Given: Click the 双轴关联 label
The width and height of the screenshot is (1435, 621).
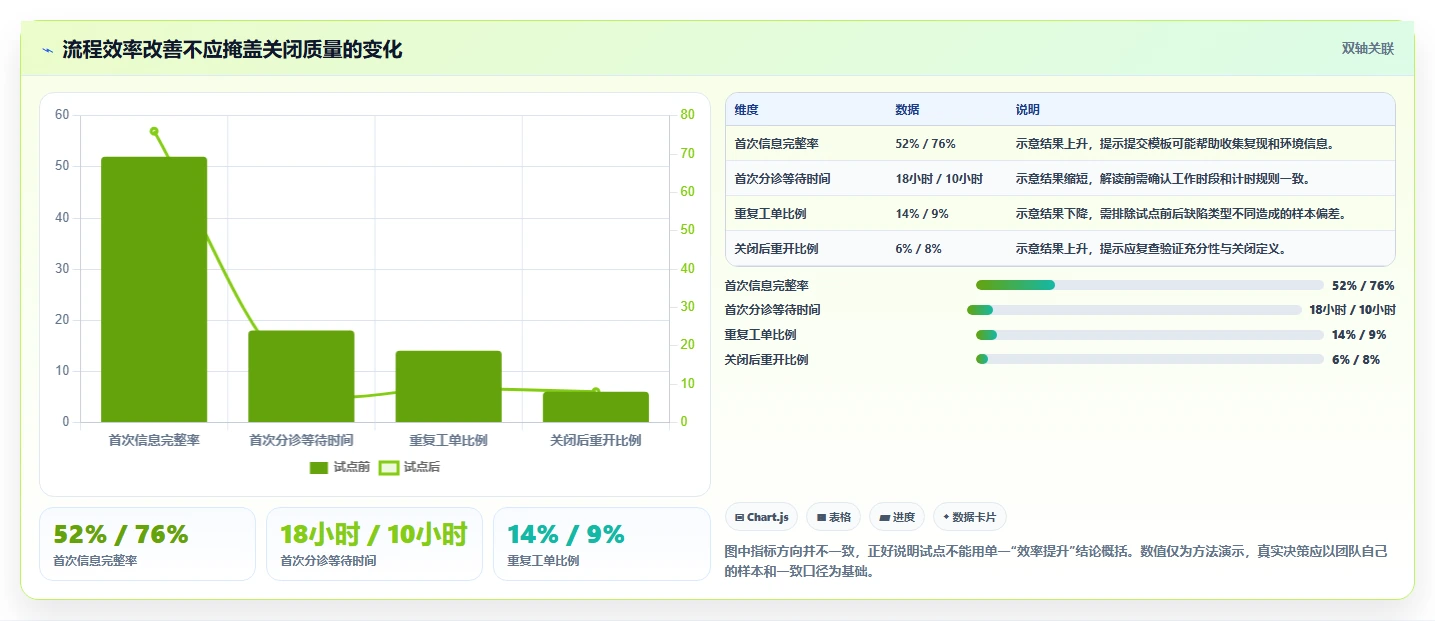Looking at the screenshot, I should 1367,48.
